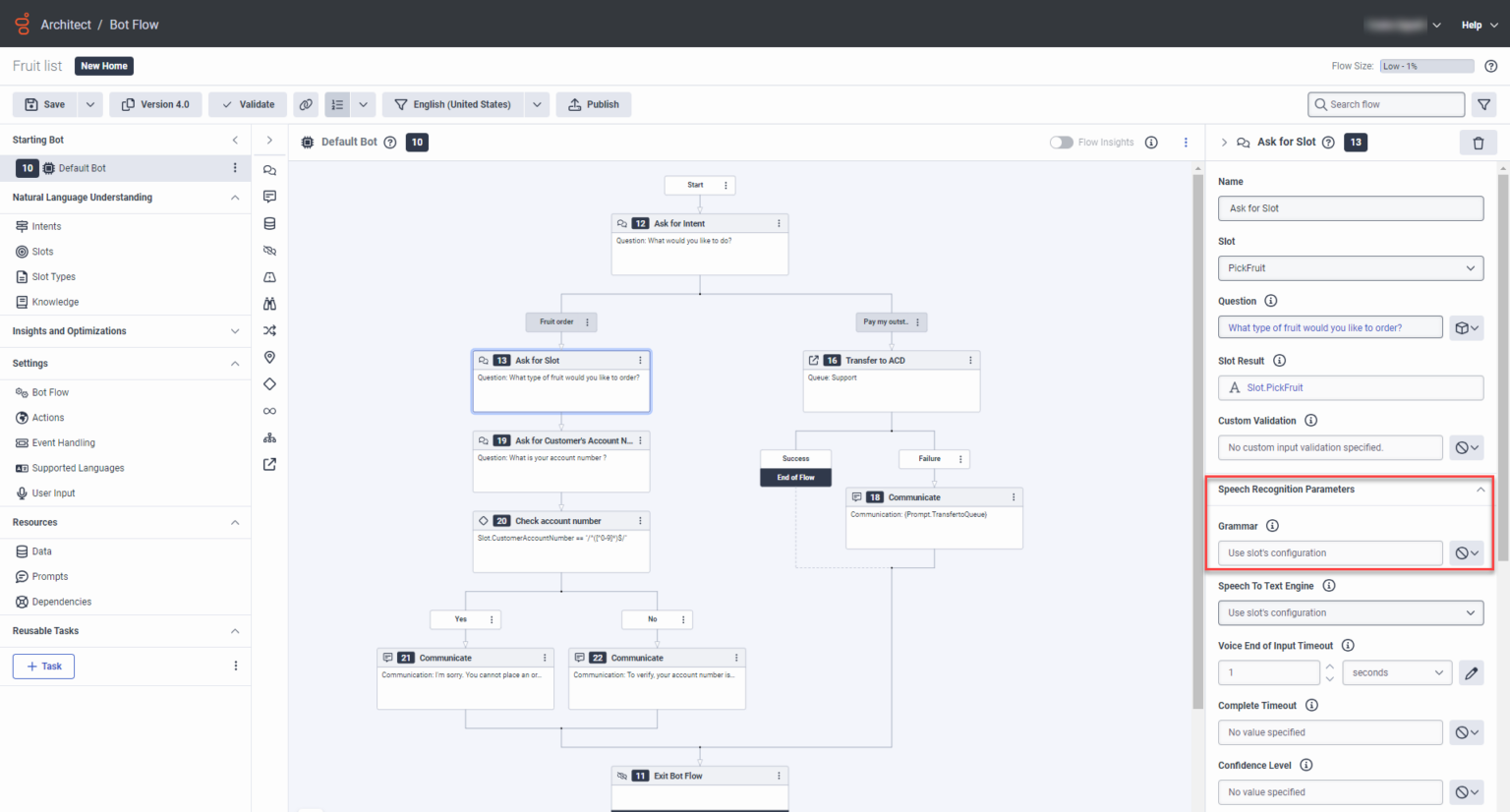Click the disable toggle beside Complete Timeout
The image size is (1510, 812).
coord(1466,731)
